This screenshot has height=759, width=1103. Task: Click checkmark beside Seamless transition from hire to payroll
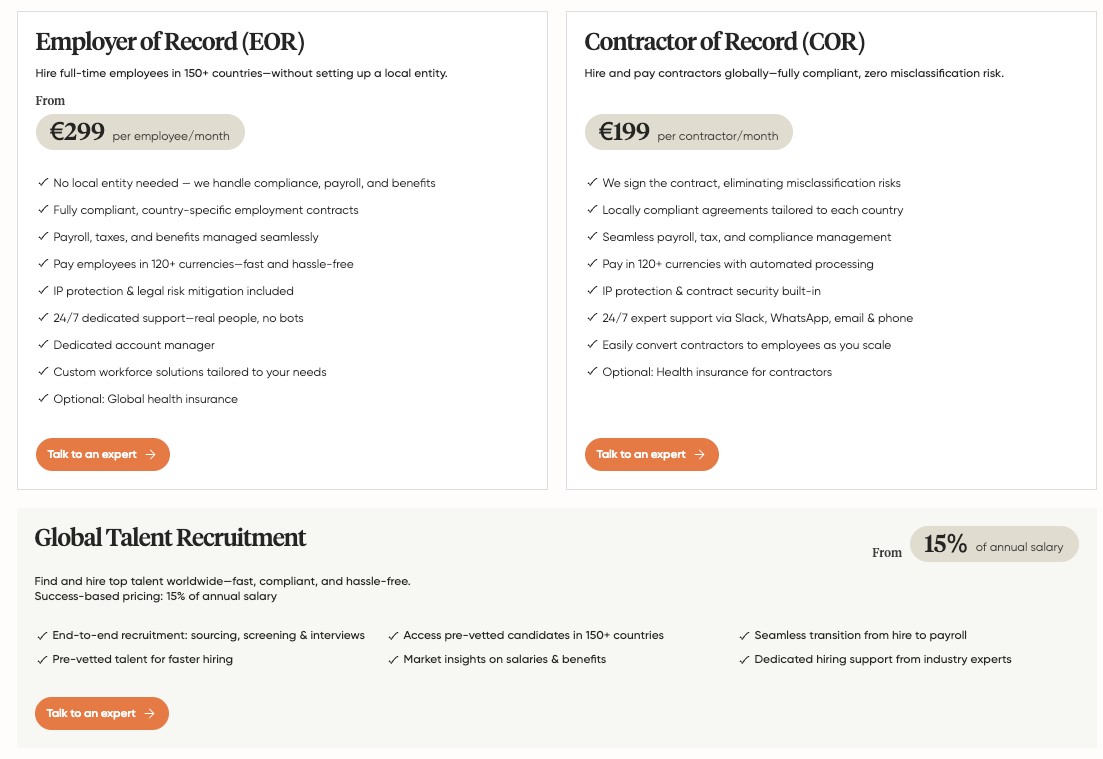744,636
